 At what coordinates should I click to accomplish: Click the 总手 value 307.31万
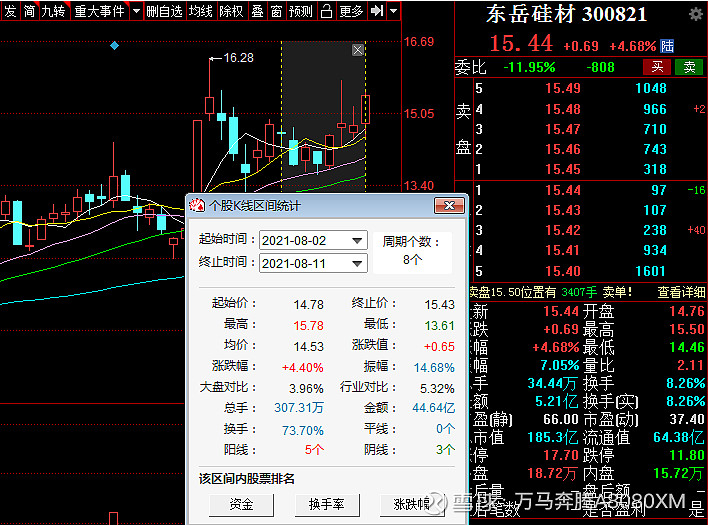(299, 408)
